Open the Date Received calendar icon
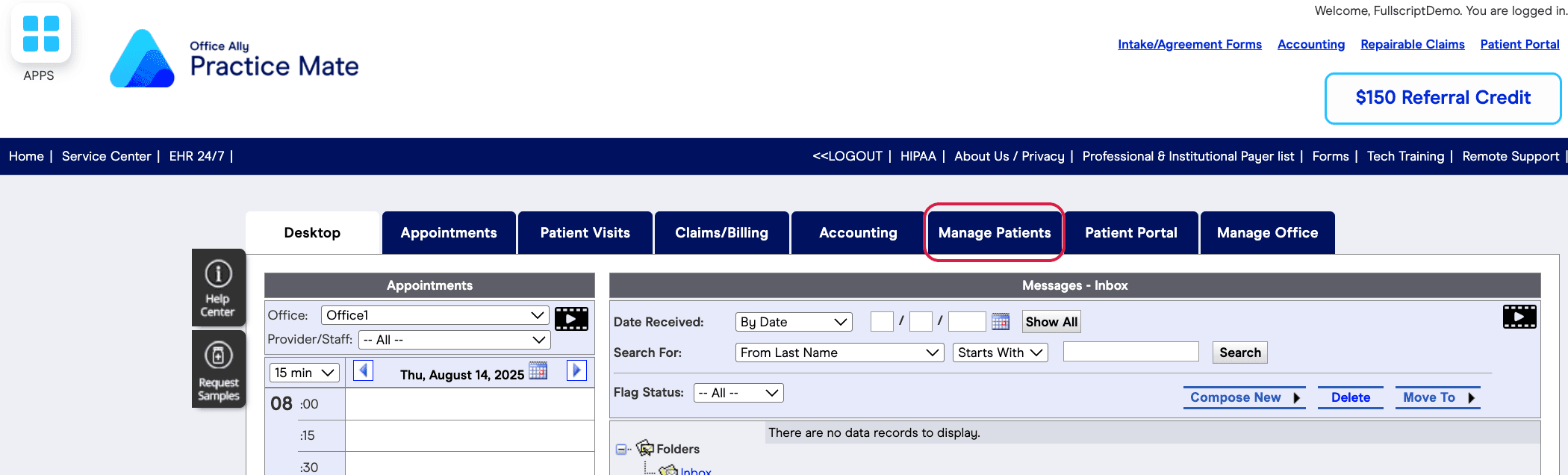The height and width of the screenshot is (475, 1568). [x=1001, y=322]
